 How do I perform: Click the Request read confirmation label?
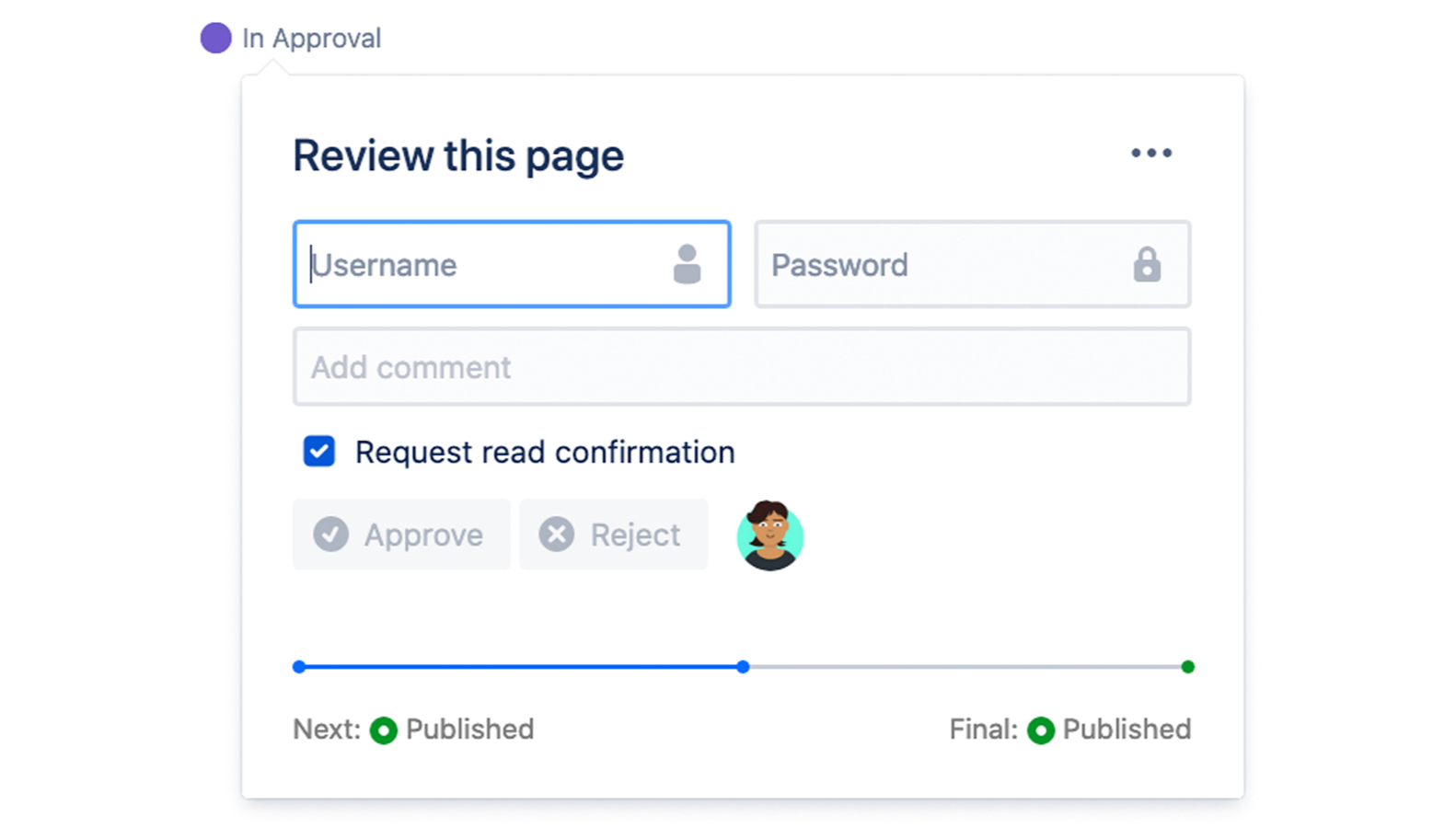coord(545,453)
